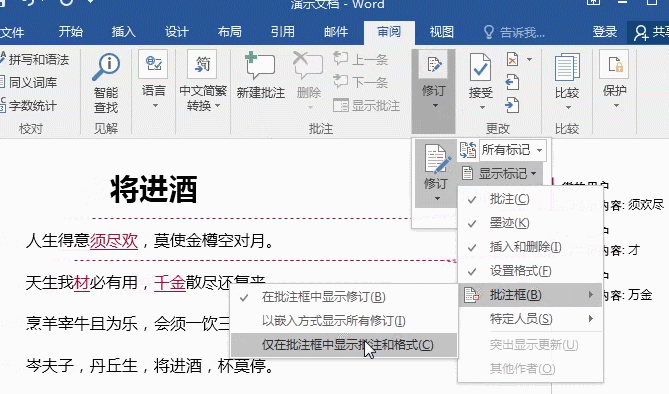Viewport: 669px width, 394px height.
Task: Expand the Language (语言) dropdown arrow
Action: (x=154, y=105)
